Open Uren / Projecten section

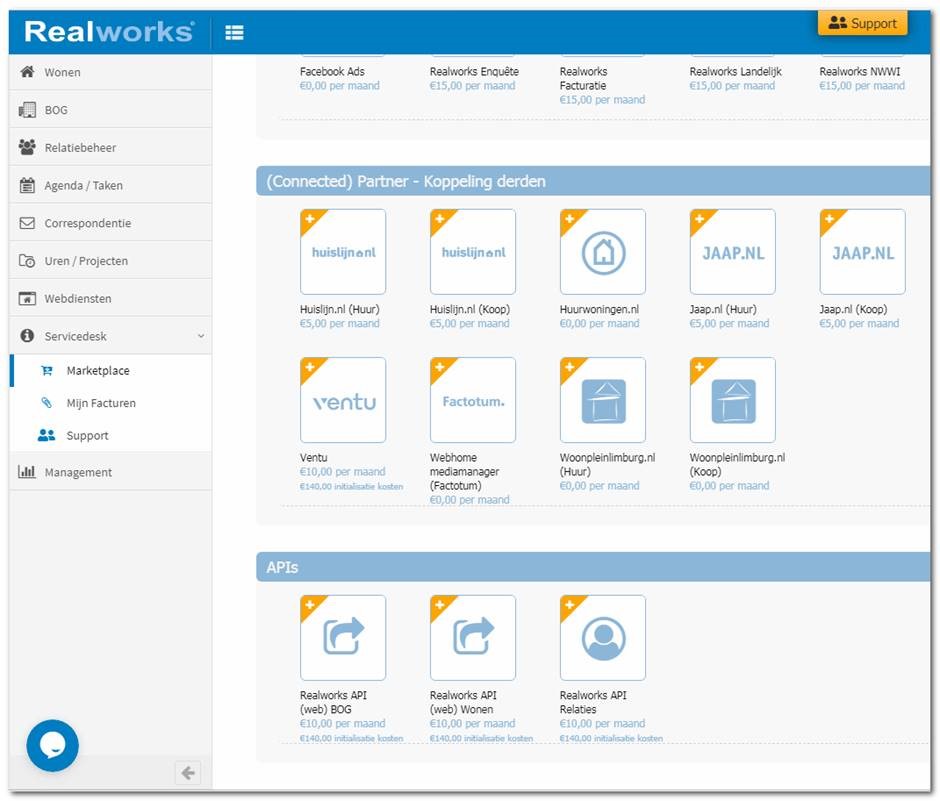point(110,261)
